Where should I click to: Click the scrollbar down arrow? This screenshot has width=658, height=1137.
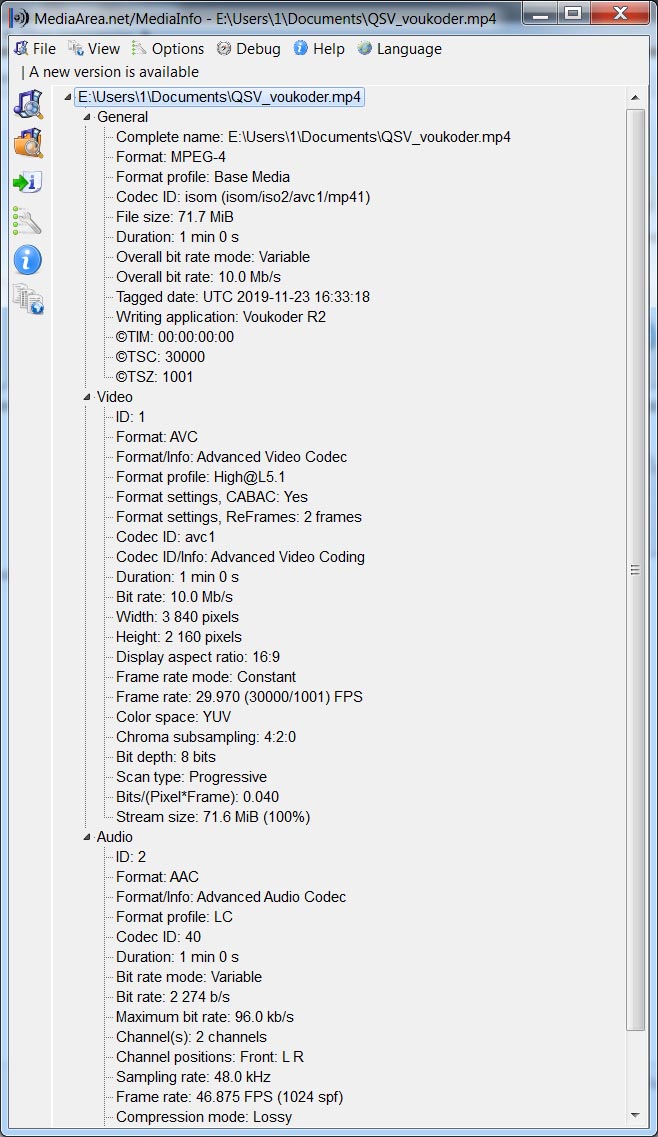[636, 1115]
